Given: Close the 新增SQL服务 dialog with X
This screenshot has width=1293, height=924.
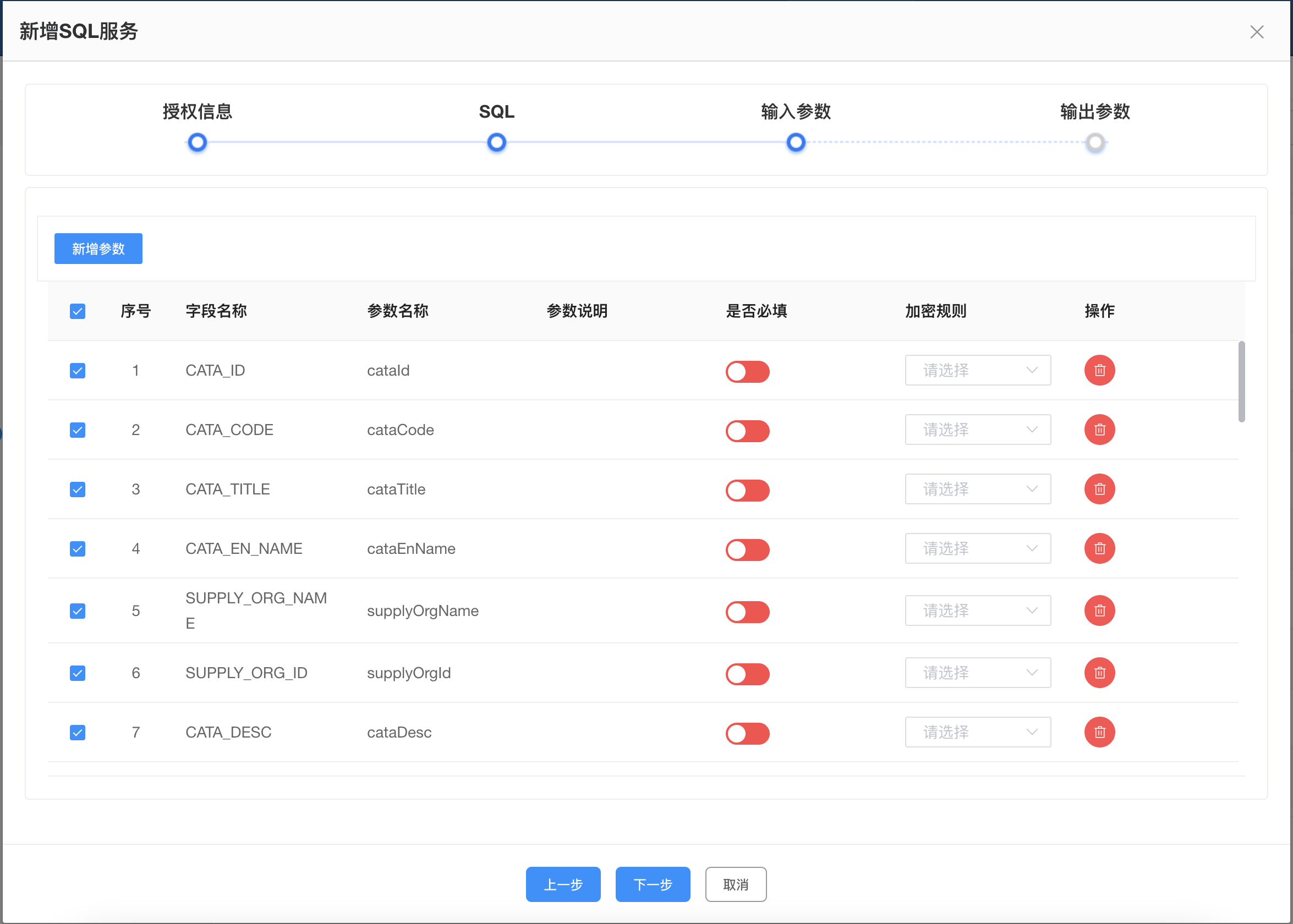Looking at the screenshot, I should pos(1257,32).
